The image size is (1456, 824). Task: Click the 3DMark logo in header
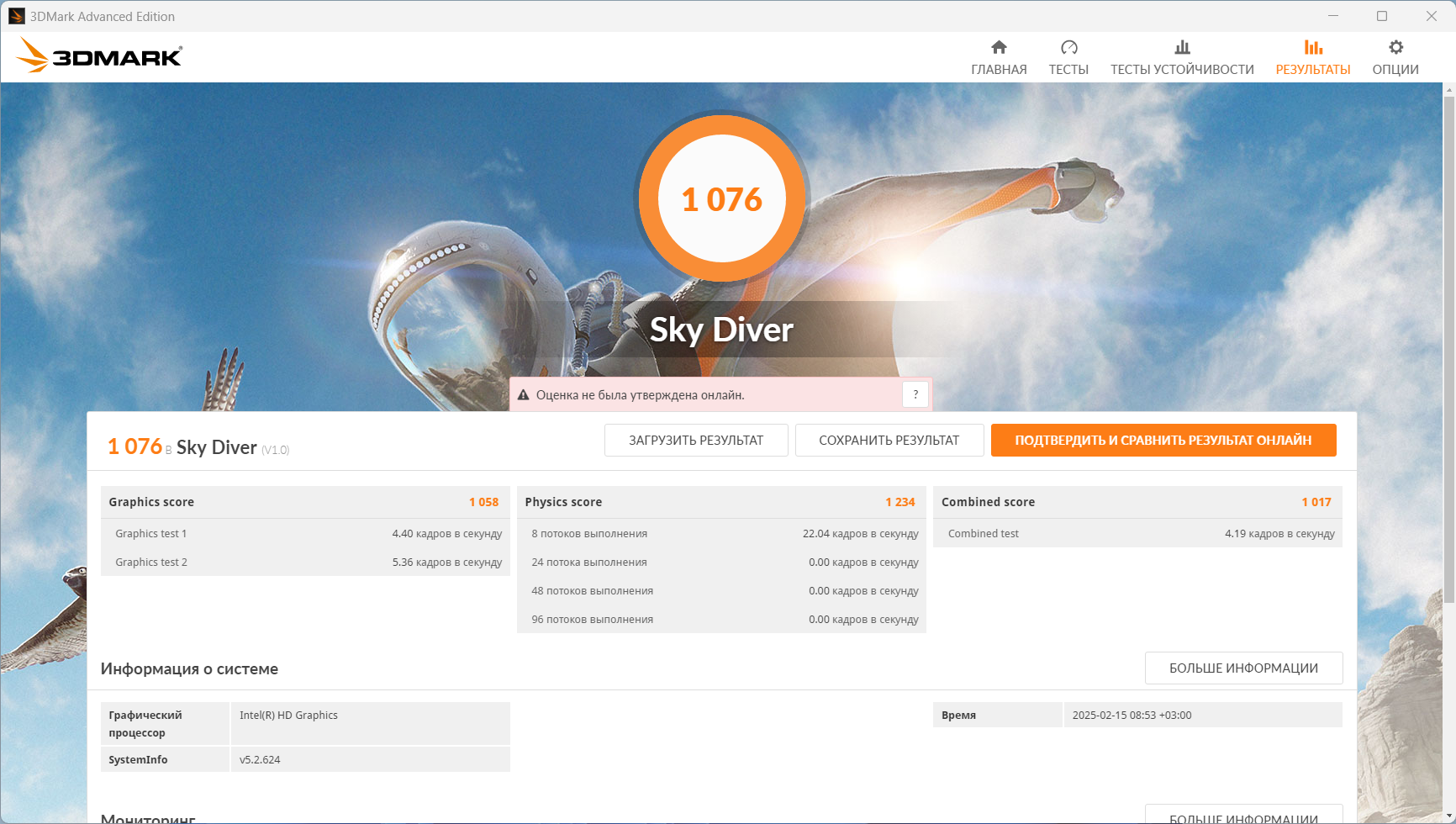point(99,55)
